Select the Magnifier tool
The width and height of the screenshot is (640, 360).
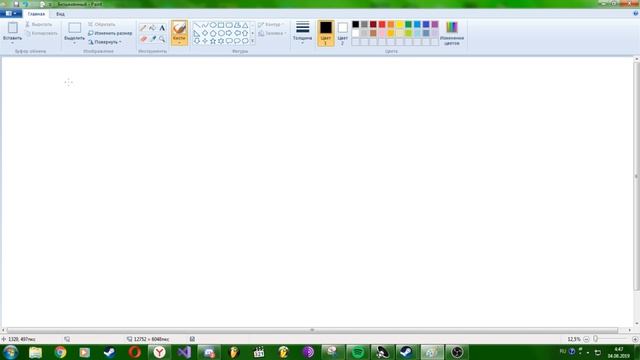point(162,39)
